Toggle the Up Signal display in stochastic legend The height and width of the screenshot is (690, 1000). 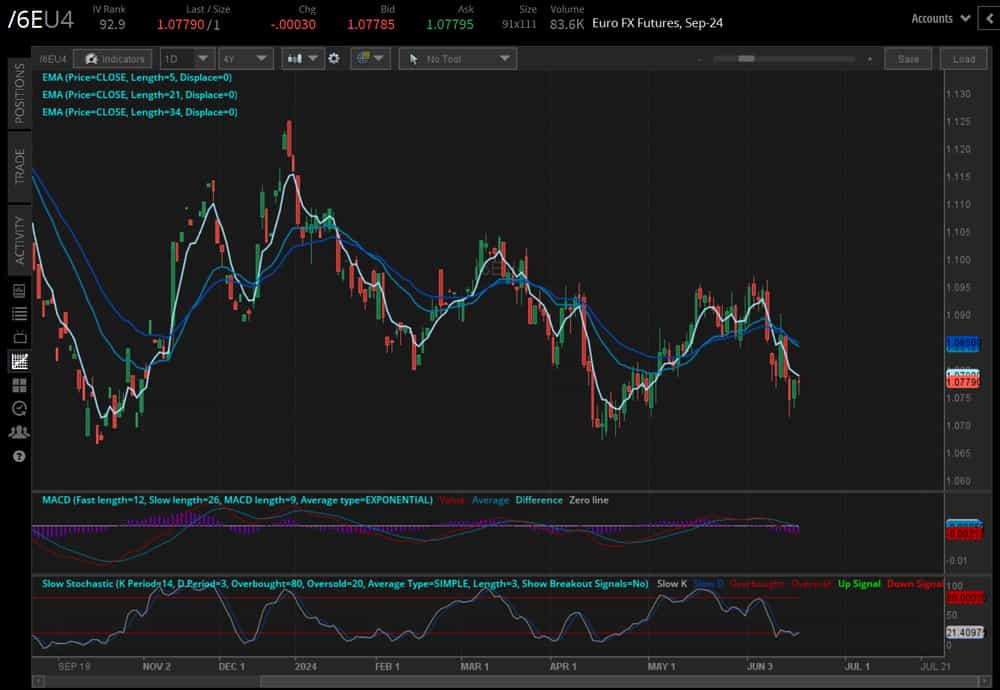click(x=859, y=582)
